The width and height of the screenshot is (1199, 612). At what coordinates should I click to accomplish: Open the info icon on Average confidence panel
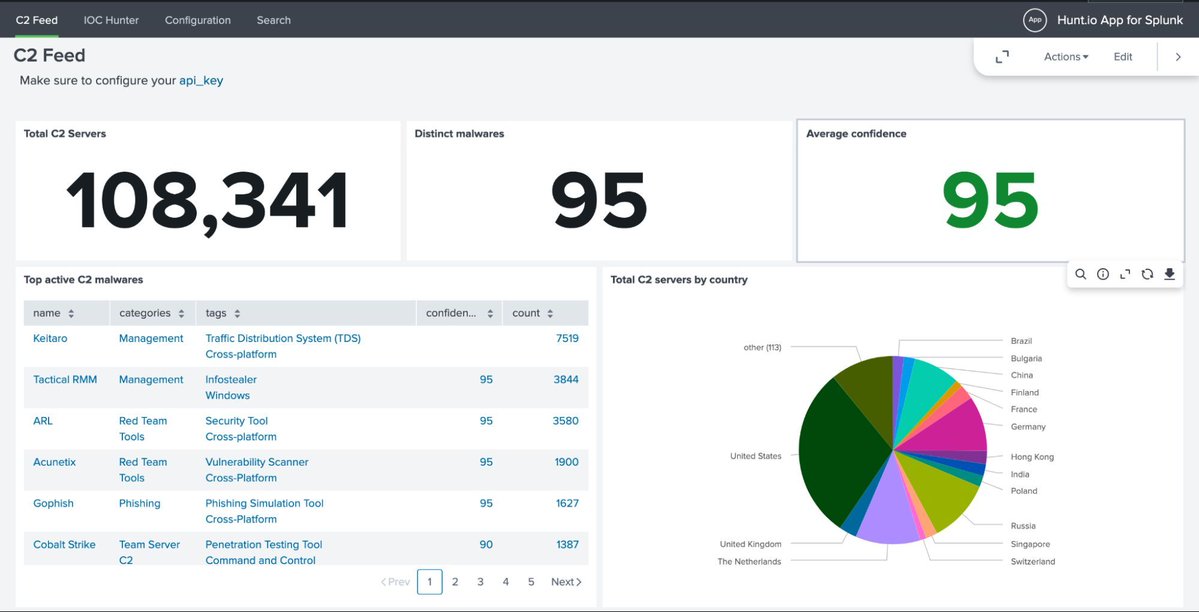coord(1102,273)
